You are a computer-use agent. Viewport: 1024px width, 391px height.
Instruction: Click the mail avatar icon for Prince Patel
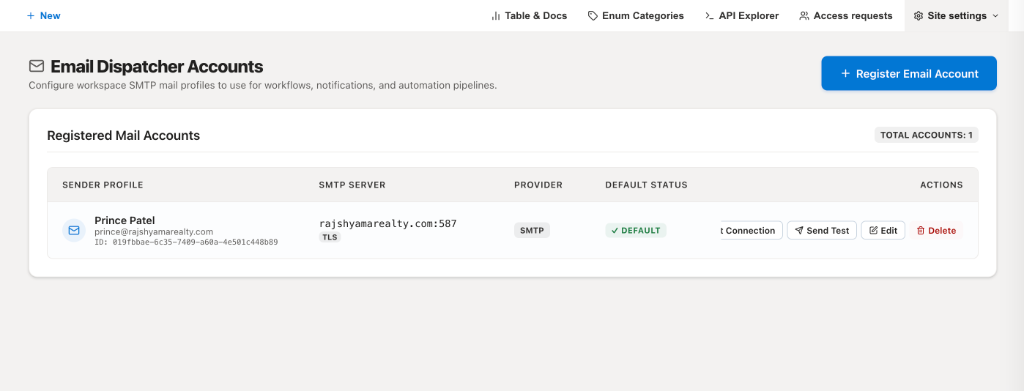click(74, 230)
